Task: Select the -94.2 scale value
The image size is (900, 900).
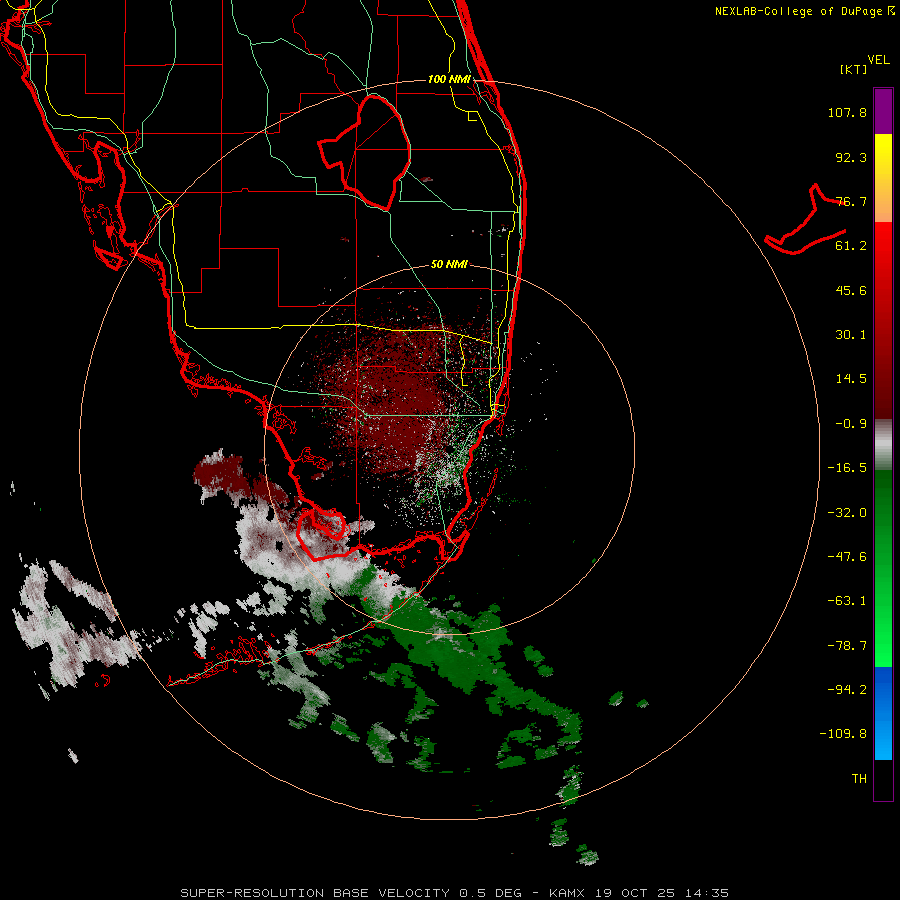Action: point(847,689)
